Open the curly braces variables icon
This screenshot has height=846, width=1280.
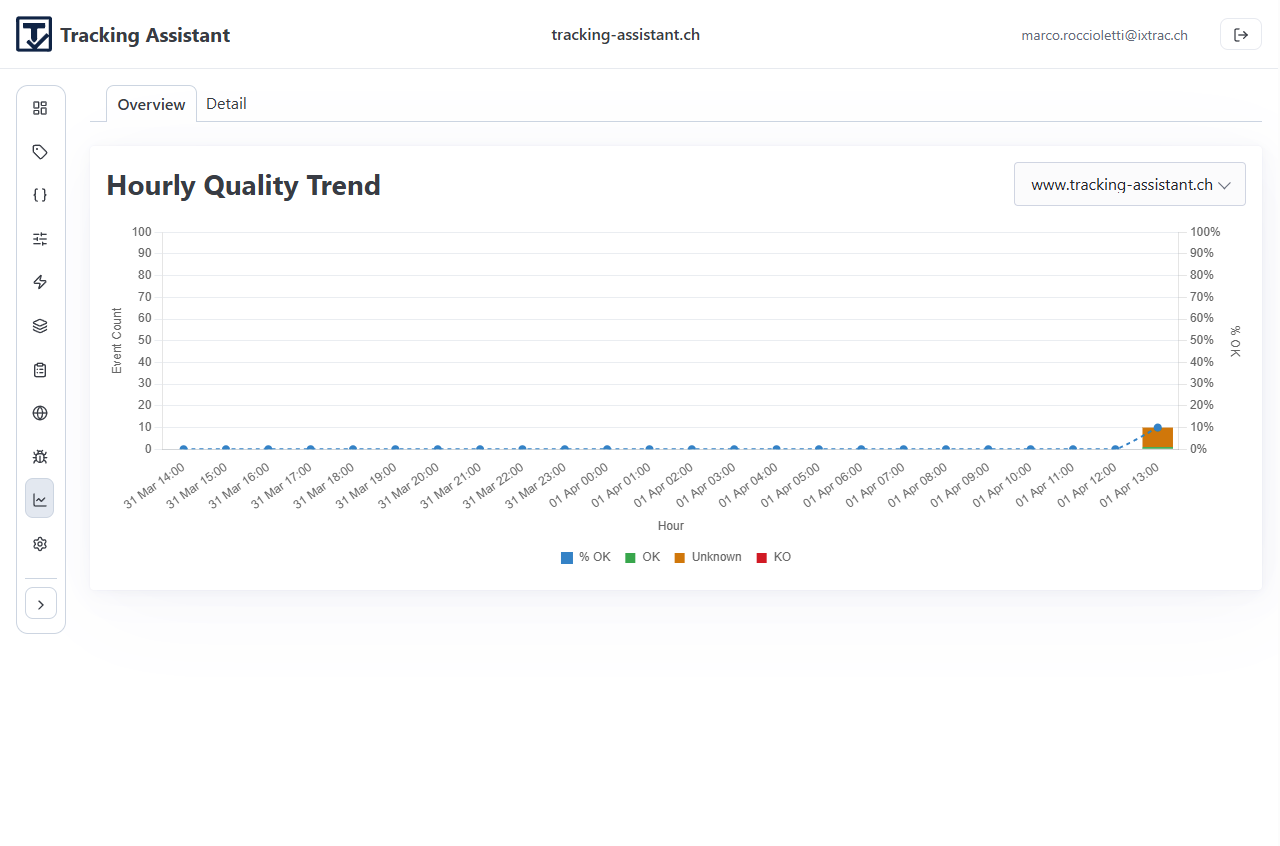(x=40, y=195)
